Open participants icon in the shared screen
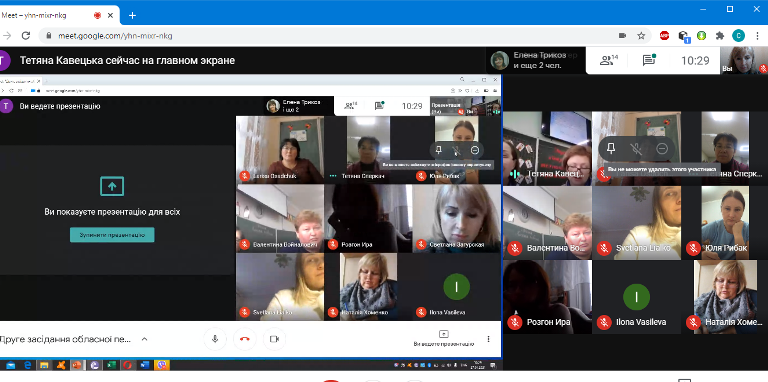Viewport: 768px width, 382px height. pyautogui.click(x=350, y=105)
